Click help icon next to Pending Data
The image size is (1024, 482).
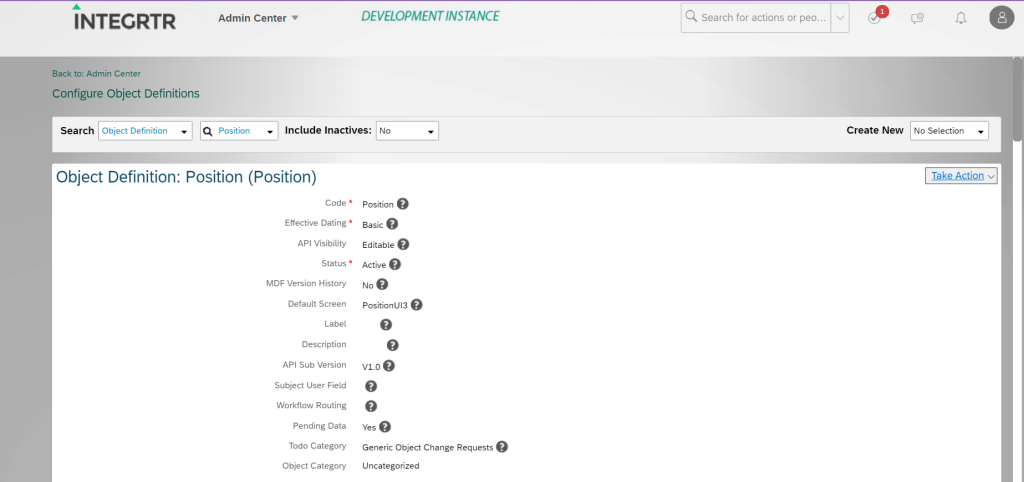point(385,426)
